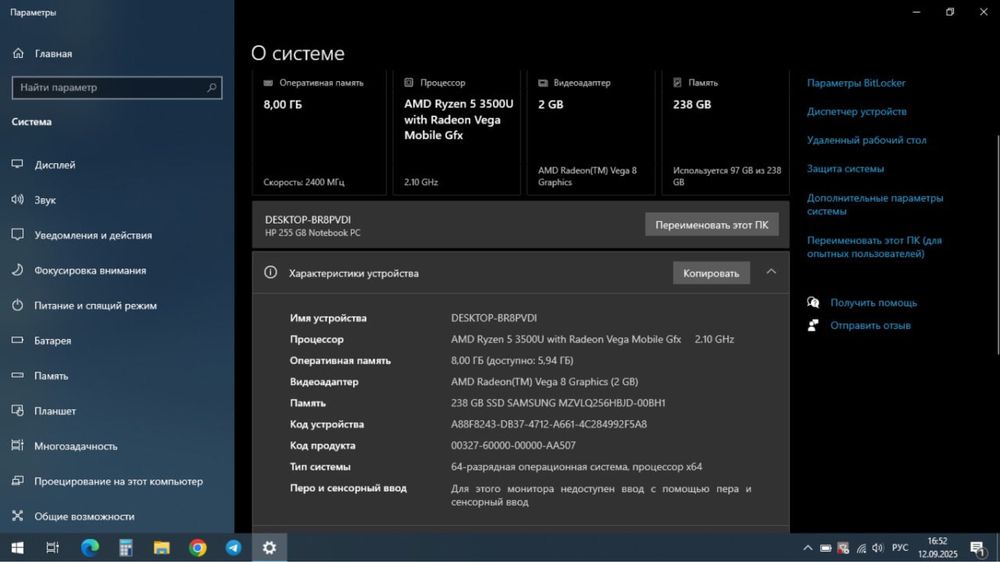1000x562 pixels.
Task: Click the Видеоадаптер card icon
Action: coord(543,83)
